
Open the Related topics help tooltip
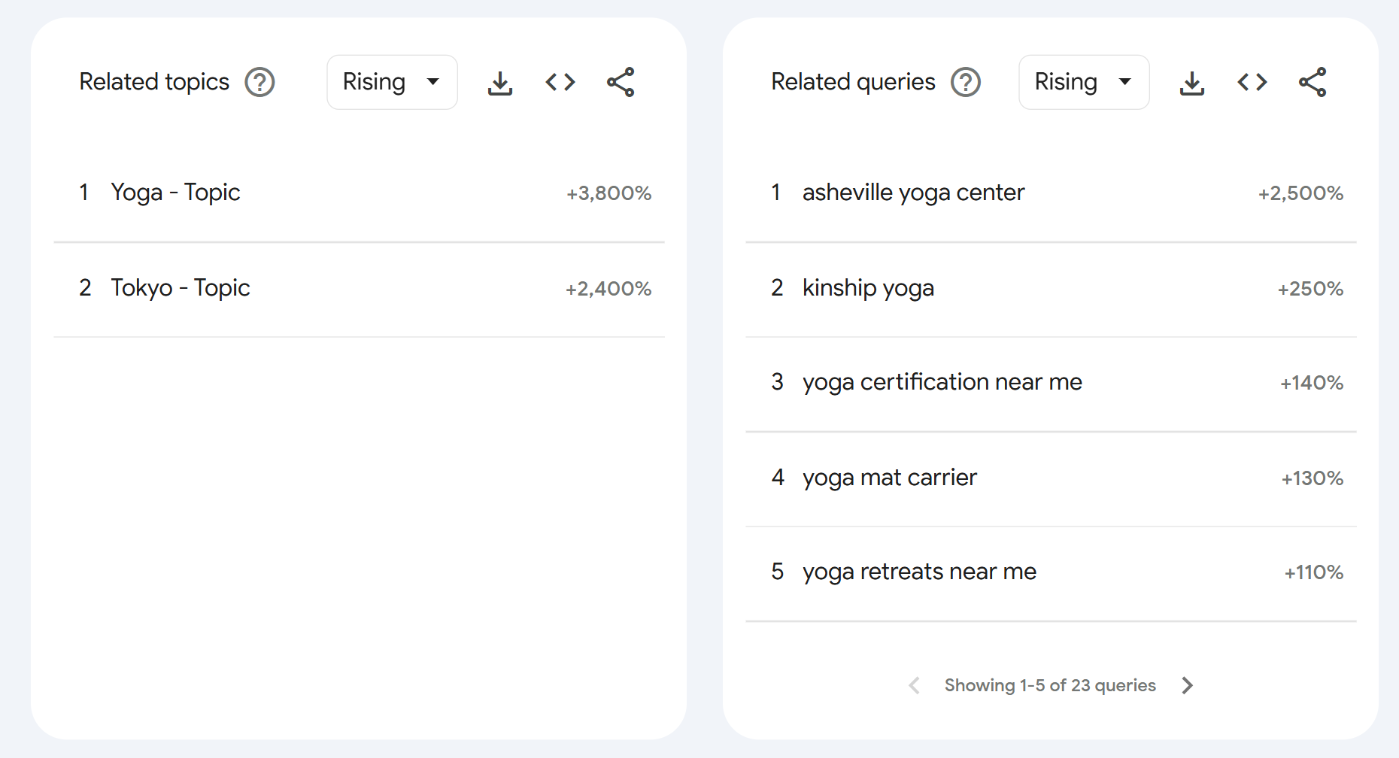point(259,82)
